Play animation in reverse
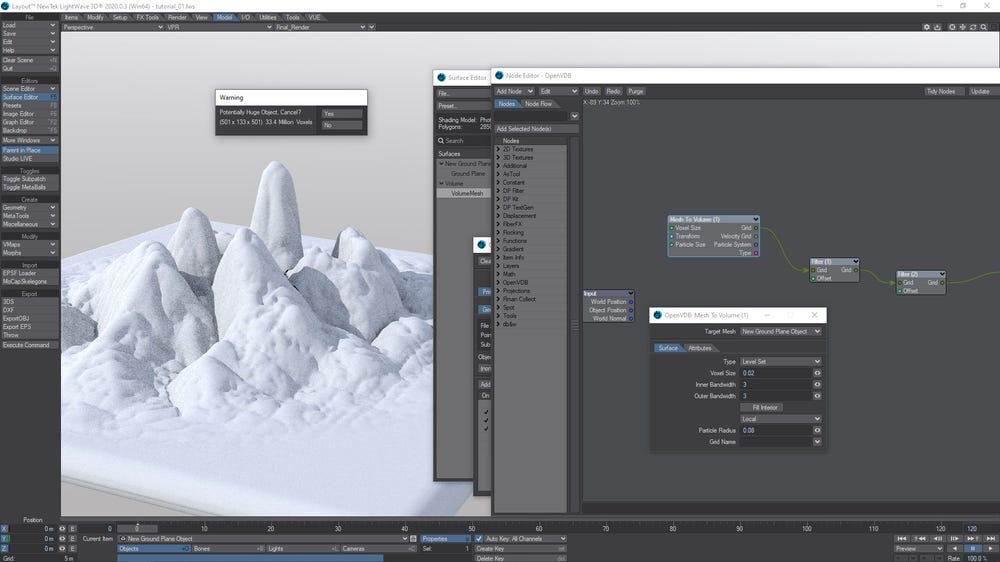The height and width of the screenshot is (562, 1000). [955, 549]
